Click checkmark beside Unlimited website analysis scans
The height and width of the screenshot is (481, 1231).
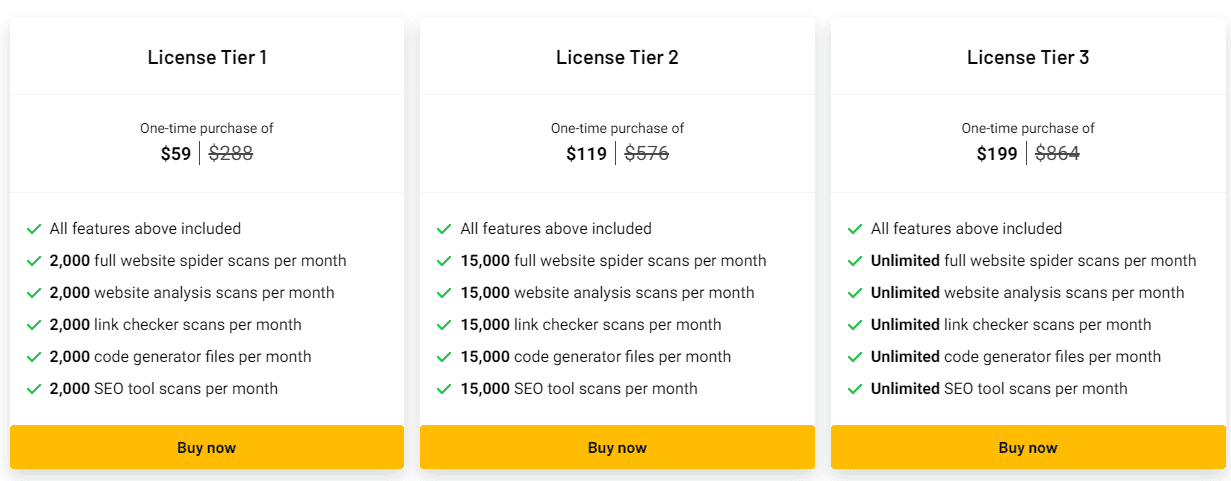855,293
